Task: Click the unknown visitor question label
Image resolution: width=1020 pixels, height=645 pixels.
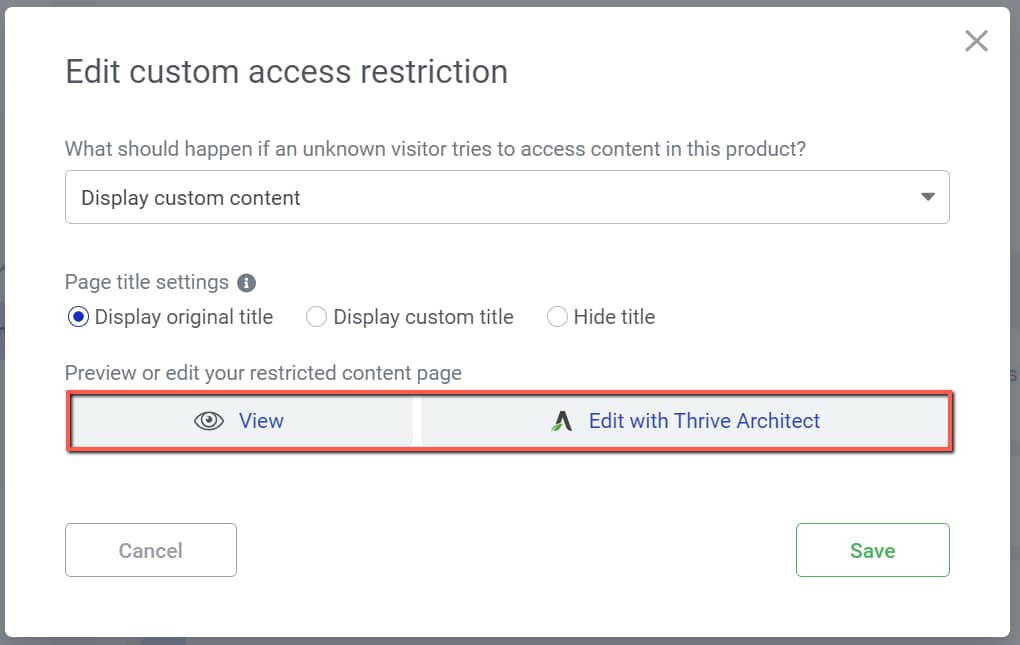Action: [x=435, y=149]
